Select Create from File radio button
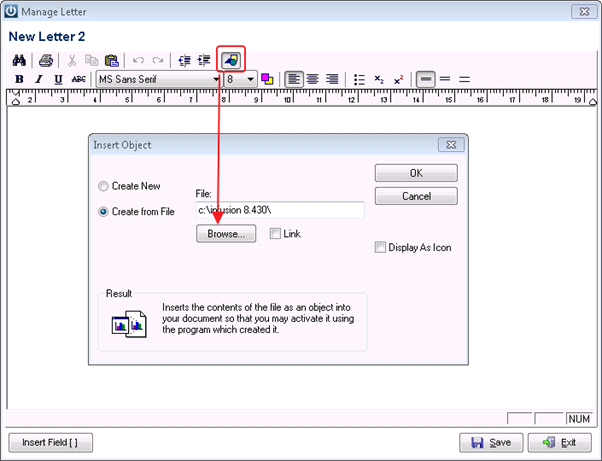 tap(103, 212)
